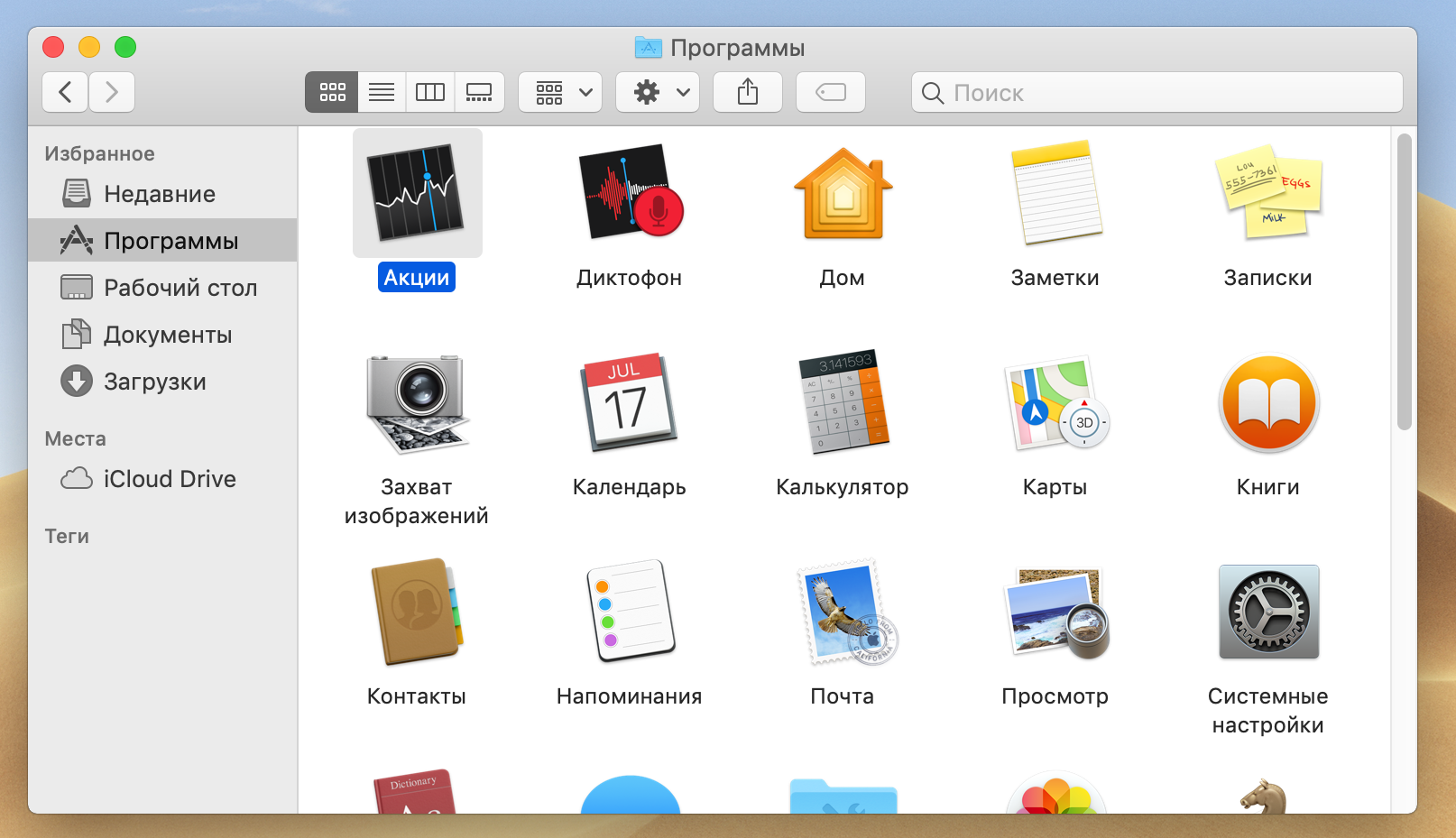The image size is (1456, 838).
Task: Open Загрузки in the sidebar
Action: [162, 381]
